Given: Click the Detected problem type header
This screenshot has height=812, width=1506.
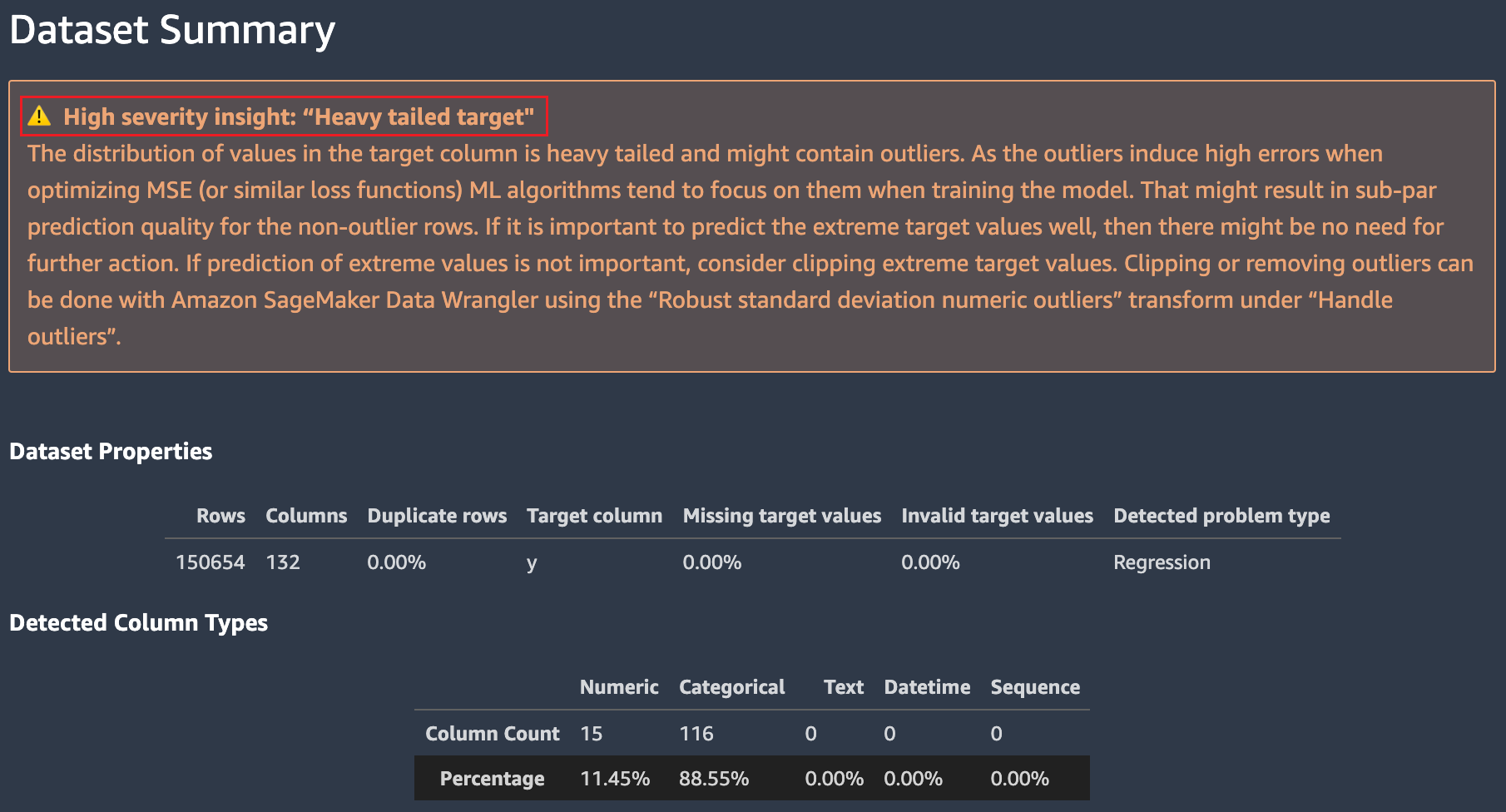Looking at the screenshot, I should [x=1221, y=516].
